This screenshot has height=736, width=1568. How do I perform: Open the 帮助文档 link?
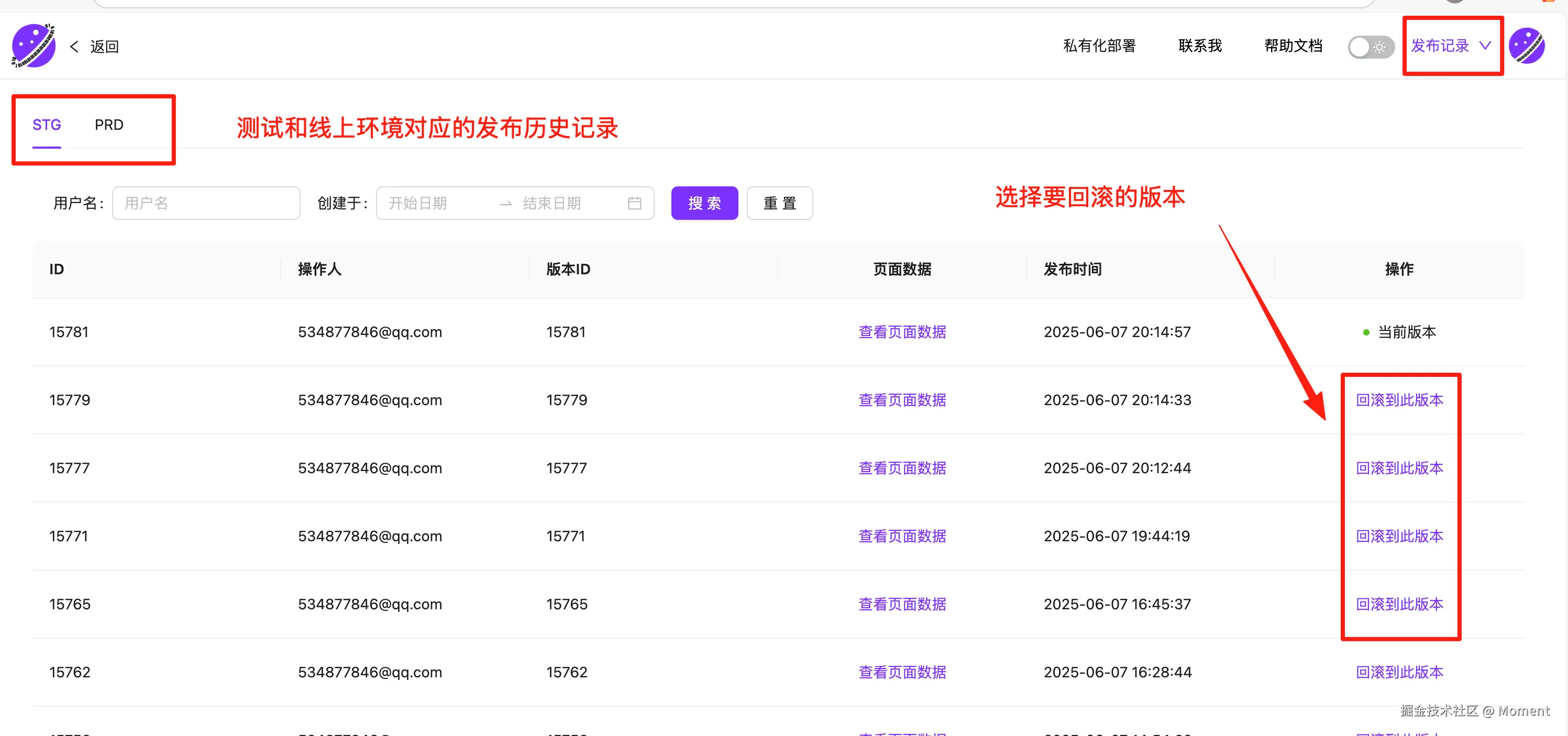[1293, 46]
